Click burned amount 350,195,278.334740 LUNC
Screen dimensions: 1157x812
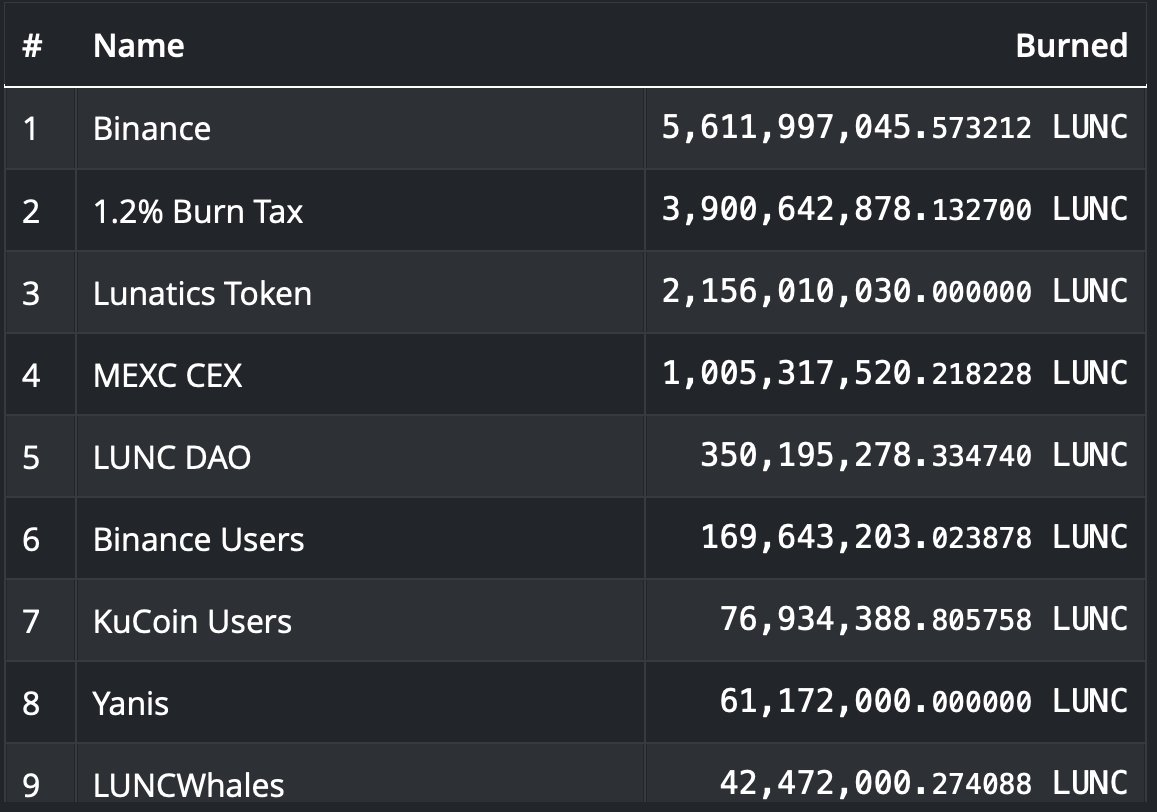913,455
